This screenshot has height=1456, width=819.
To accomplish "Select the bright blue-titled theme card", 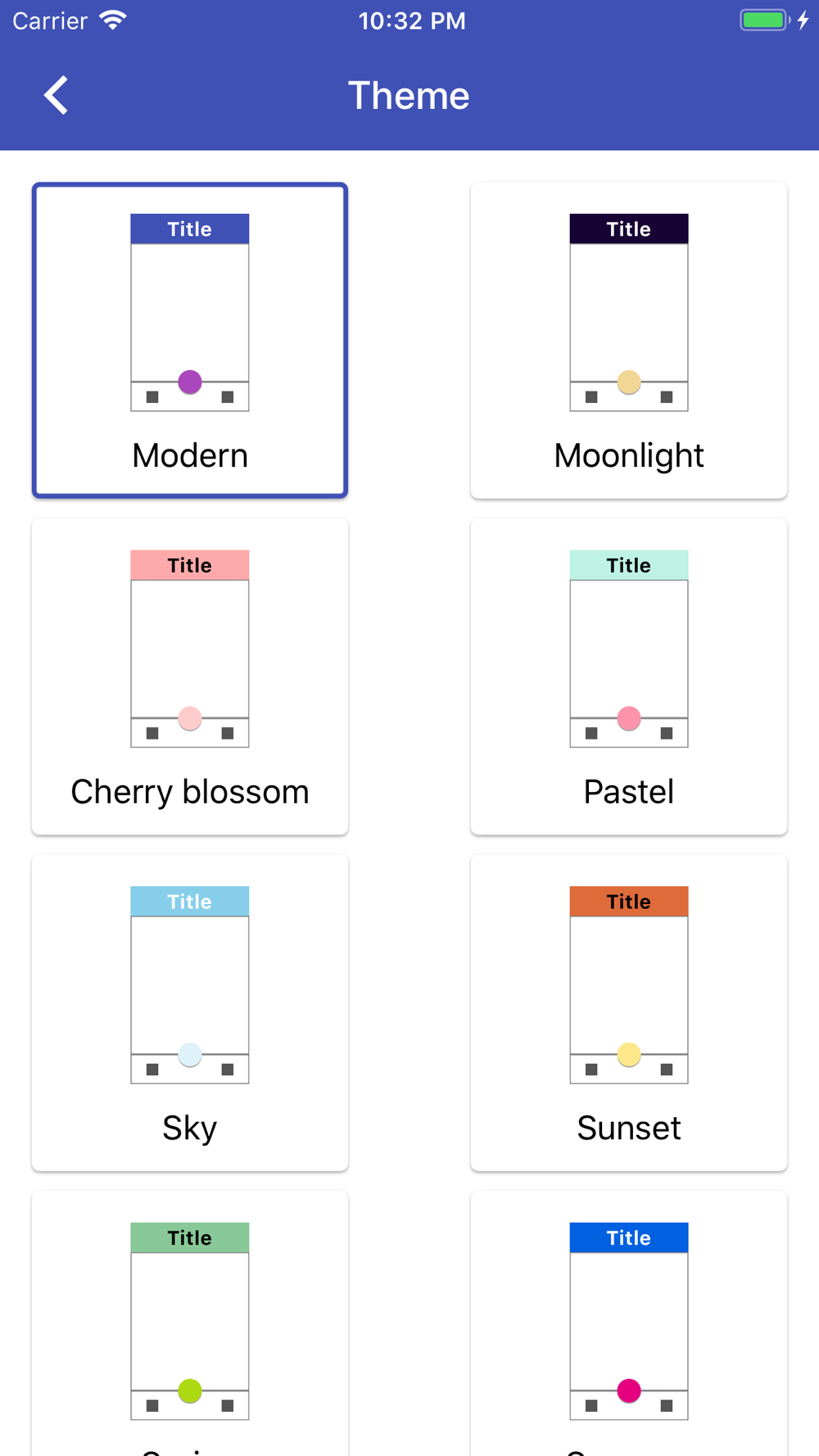I will coord(629,1323).
